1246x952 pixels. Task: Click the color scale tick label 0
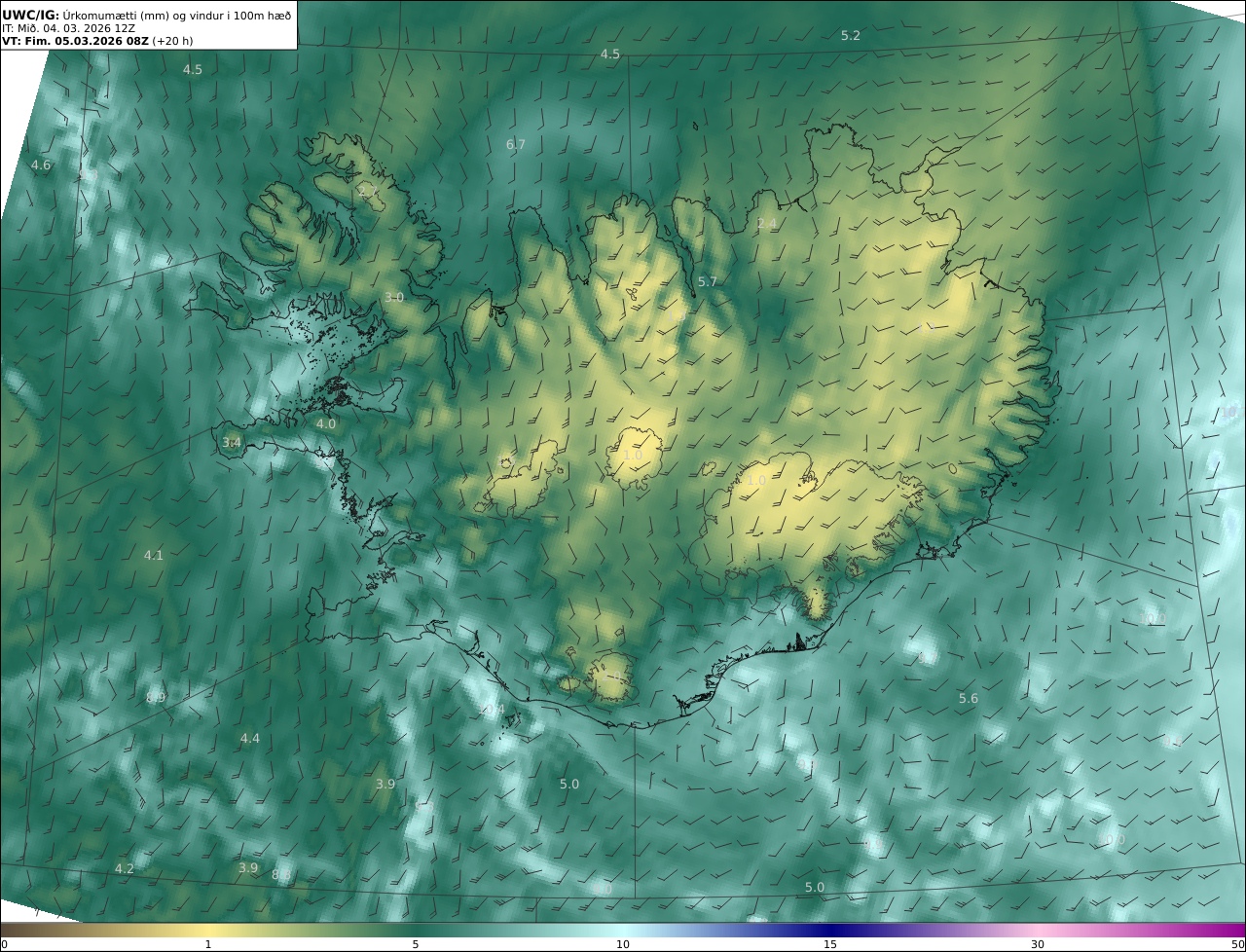[4, 945]
